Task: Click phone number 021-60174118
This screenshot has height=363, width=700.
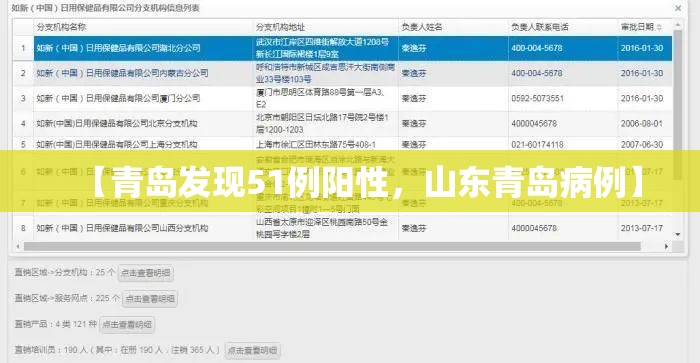Action: tap(538, 145)
